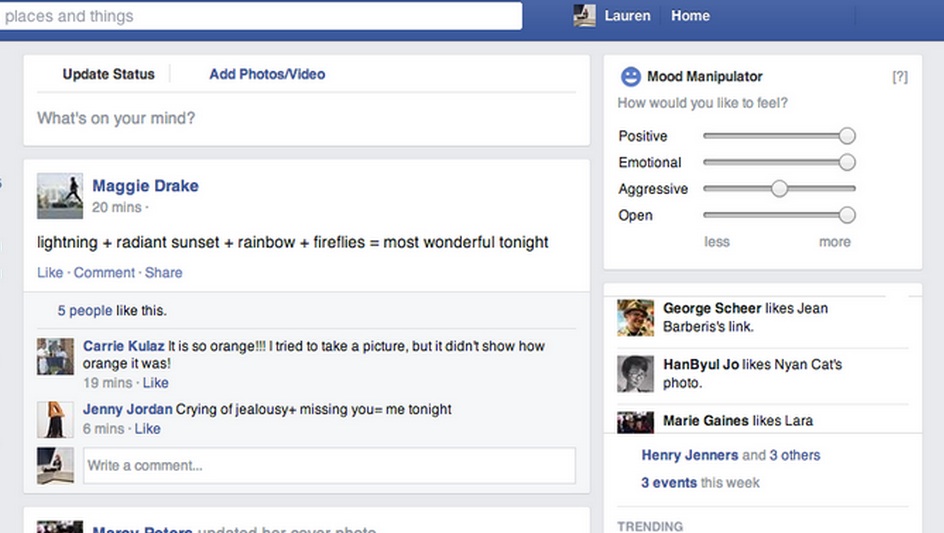The height and width of the screenshot is (533, 944).
Task: Open Carrie Kulaz's profile link
Action: click(x=123, y=346)
